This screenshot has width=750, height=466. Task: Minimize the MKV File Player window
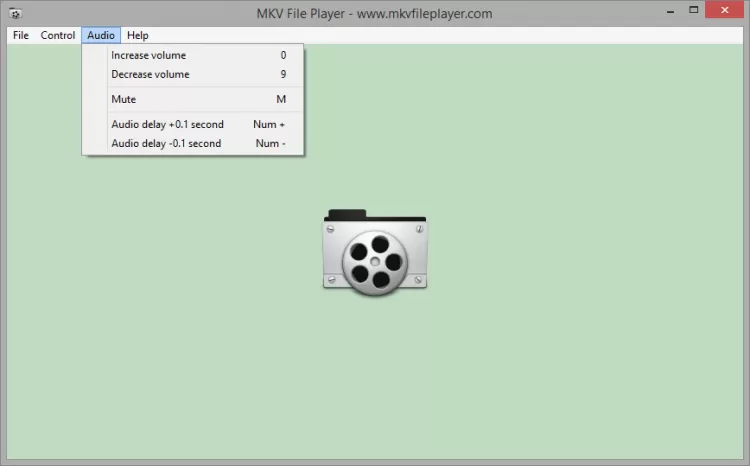pyautogui.click(x=671, y=11)
